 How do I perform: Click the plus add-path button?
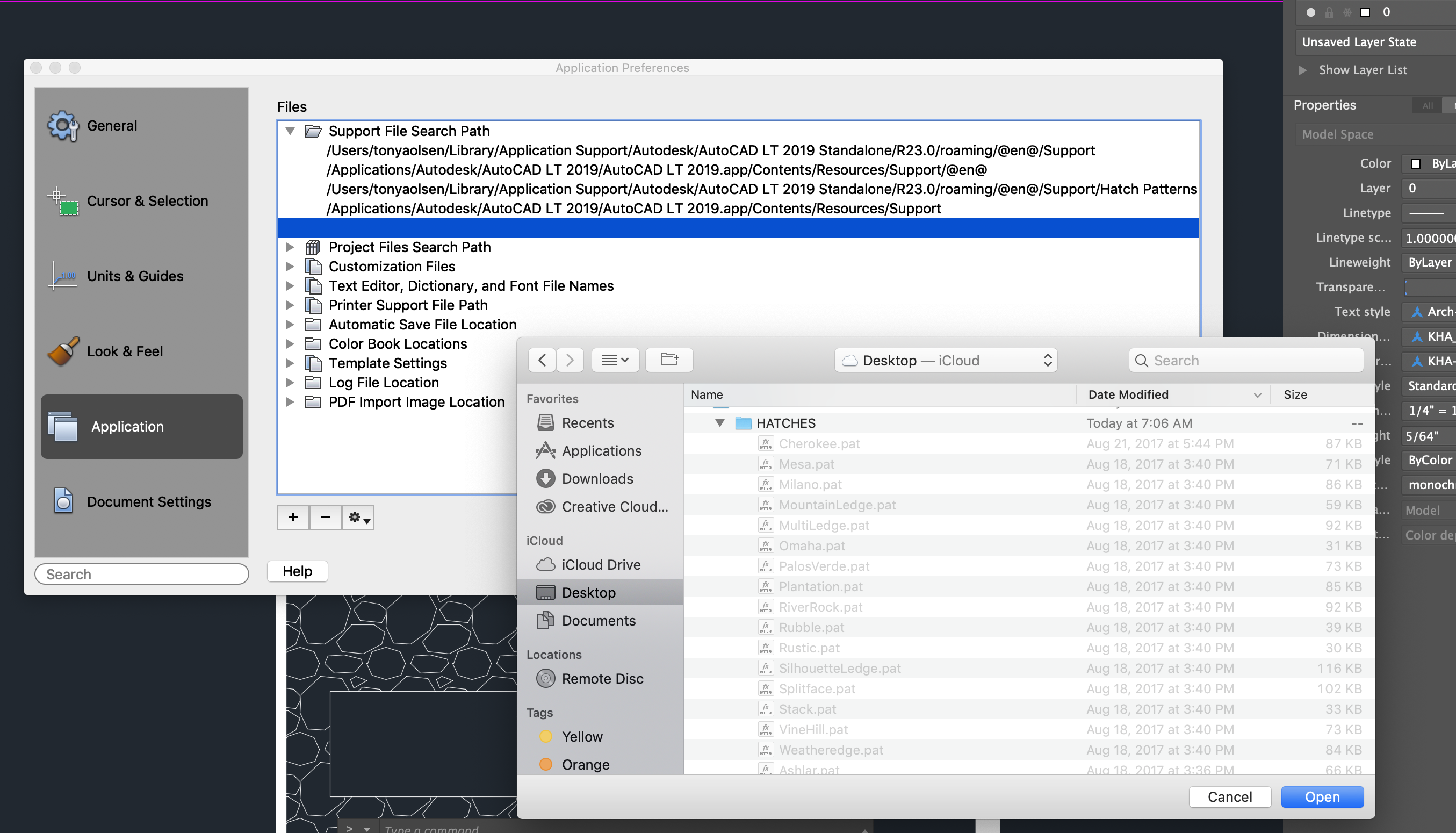click(x=293, y=517)
